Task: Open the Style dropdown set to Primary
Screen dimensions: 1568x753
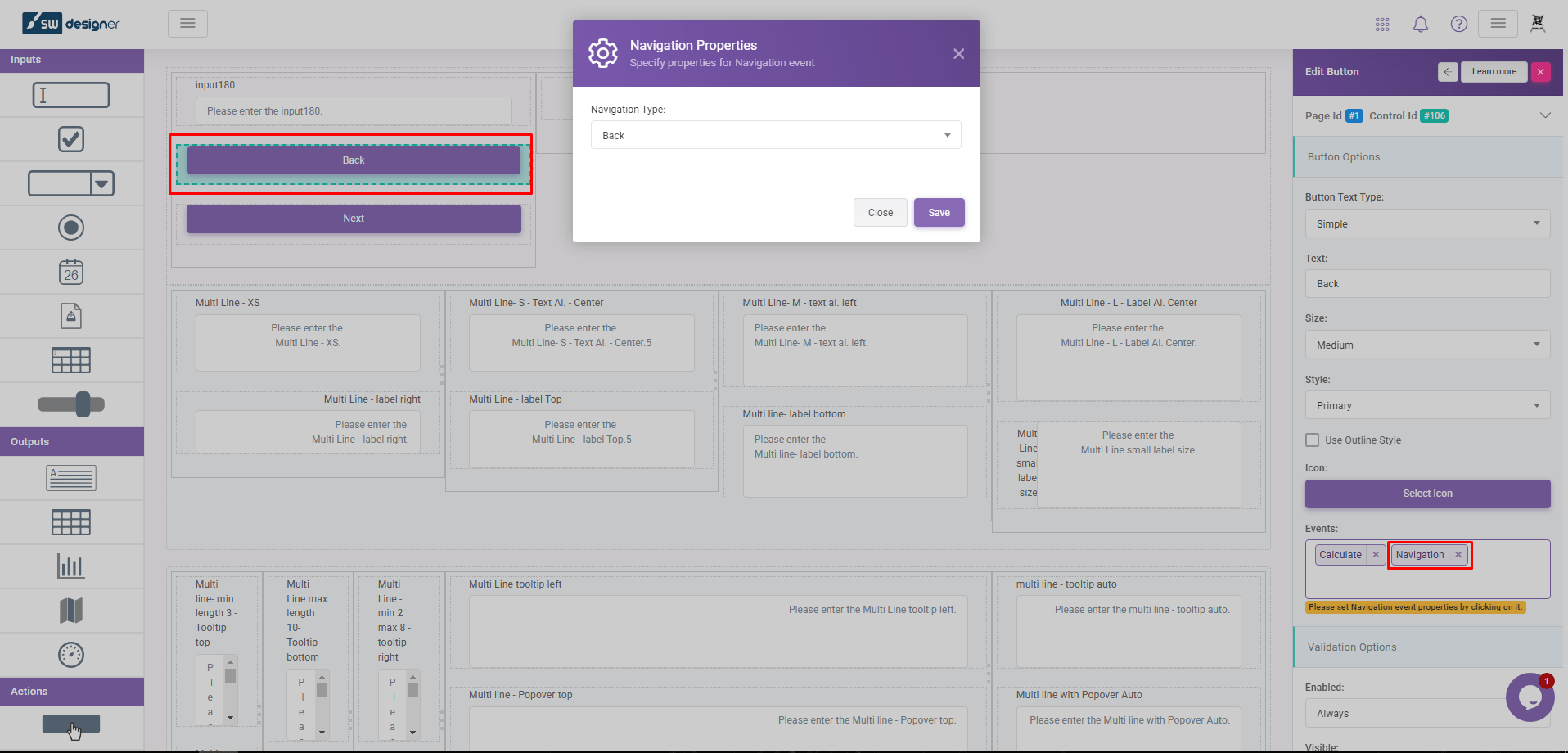Action: pyautogui.click(x=1427, y=406)
